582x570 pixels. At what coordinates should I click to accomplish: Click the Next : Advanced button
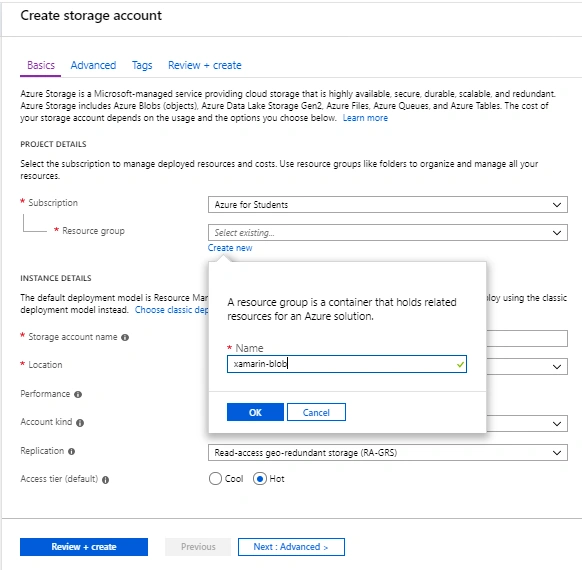[x=291, y=547]
